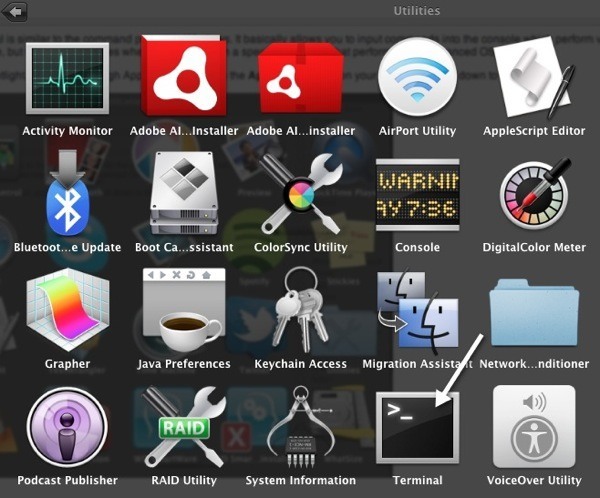Screen dimensions: 600x498
Task: Click the "ColorSync Utility" label
Action: [x=301, y=247]
